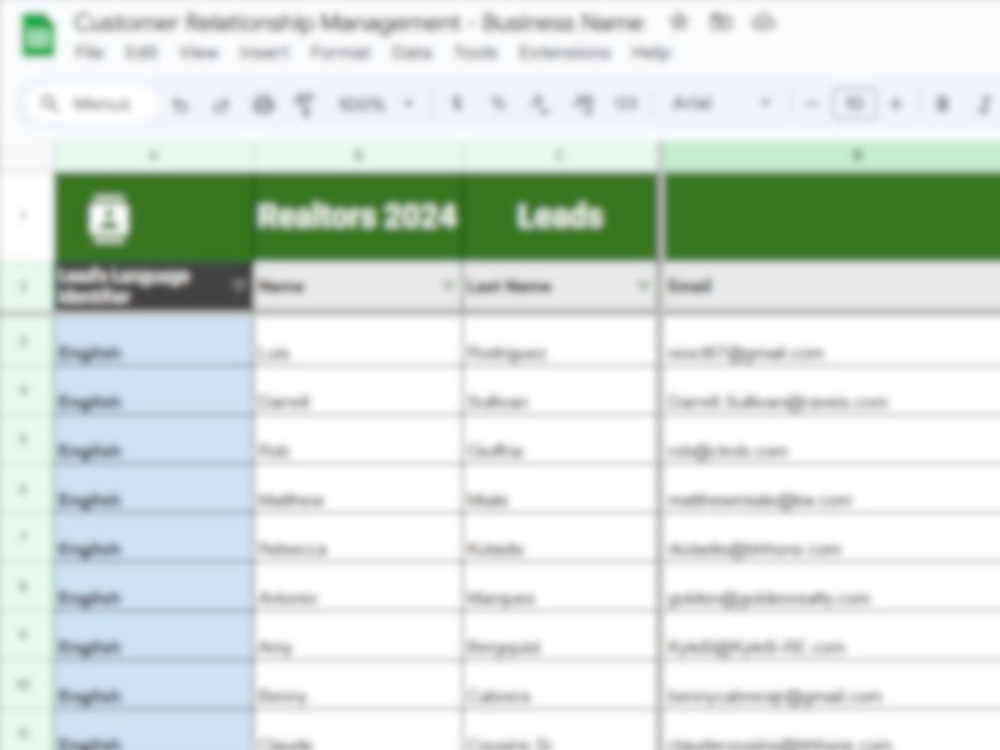1000x750 pixels.
Task: Decrease font size with the minus button
Action: pos(811,103)
